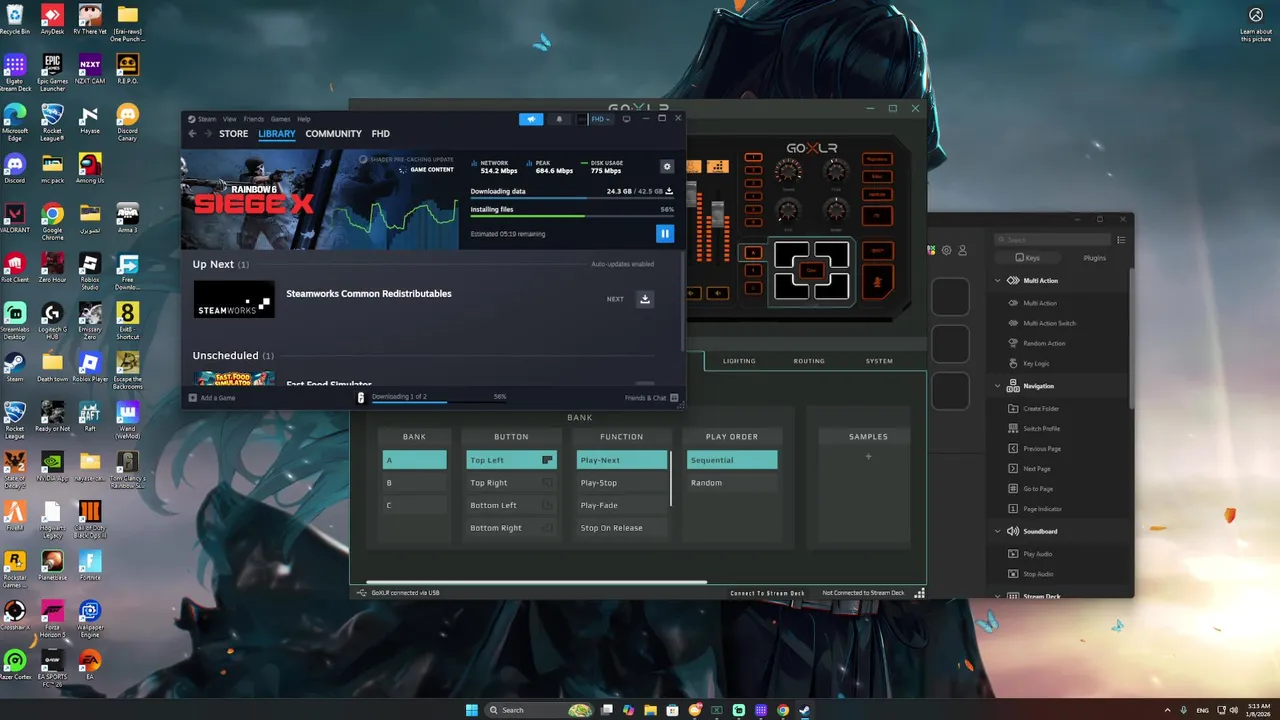Select the Key Logic icon
The width and height of the screenshot is (1280, 720).
[x=1013, y=364]
